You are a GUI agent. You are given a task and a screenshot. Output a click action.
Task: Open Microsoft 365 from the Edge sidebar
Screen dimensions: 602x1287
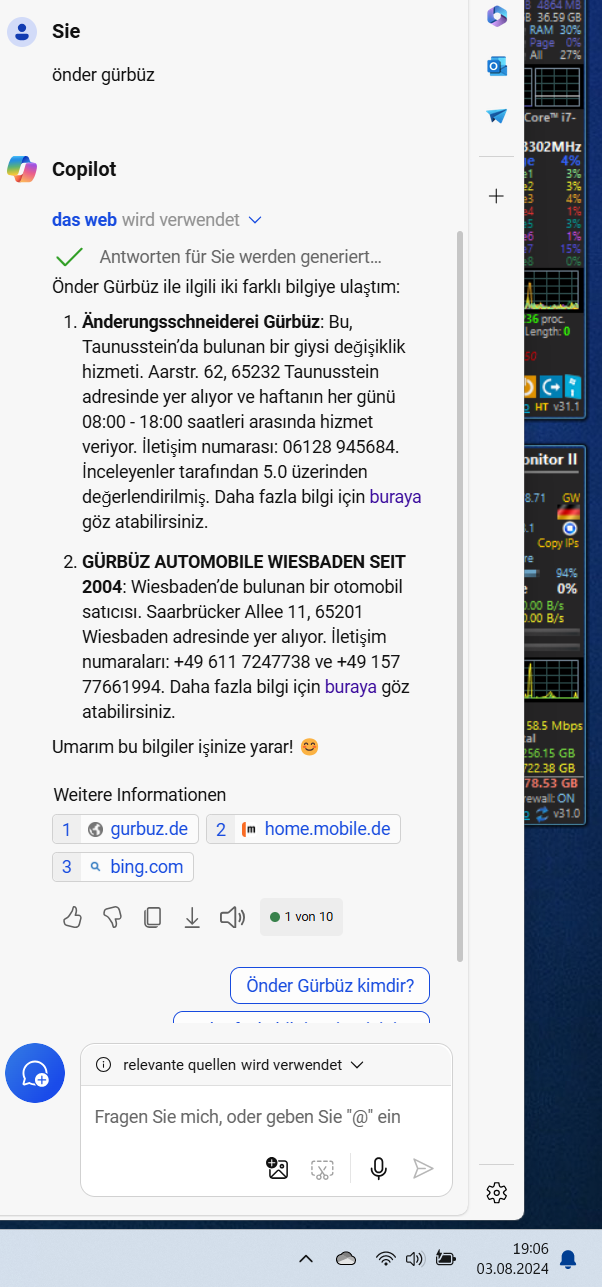[x=497, y=16]
